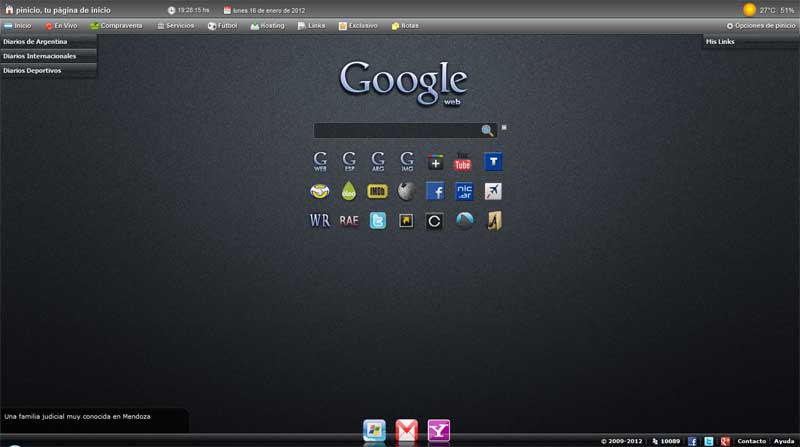The width and height of the screenshot is (800, 447).
Task: Open the Twitter bird shortcut in the grid
Action: point(377,221)
